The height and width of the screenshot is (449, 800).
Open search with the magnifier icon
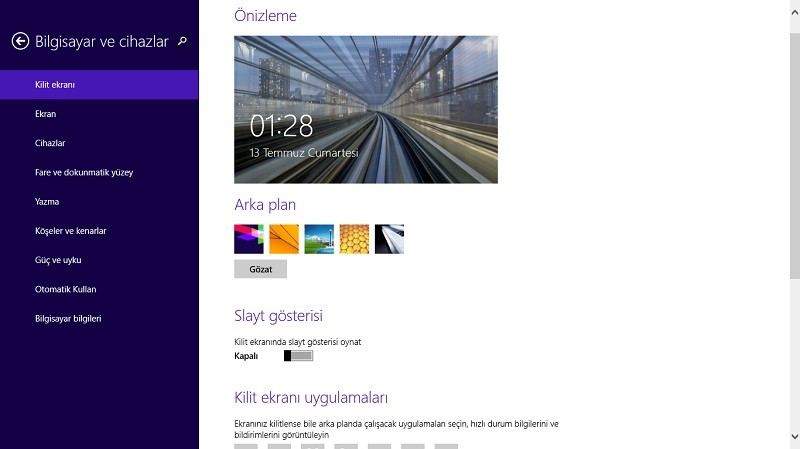(182, 41)
